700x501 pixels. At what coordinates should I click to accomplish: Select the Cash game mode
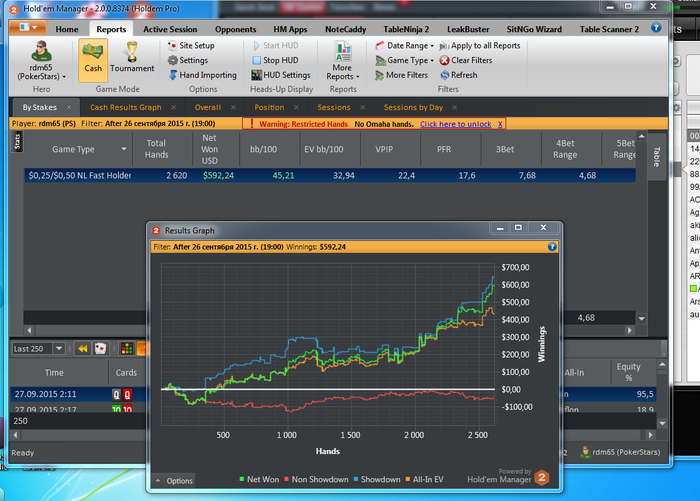point(93,60)
